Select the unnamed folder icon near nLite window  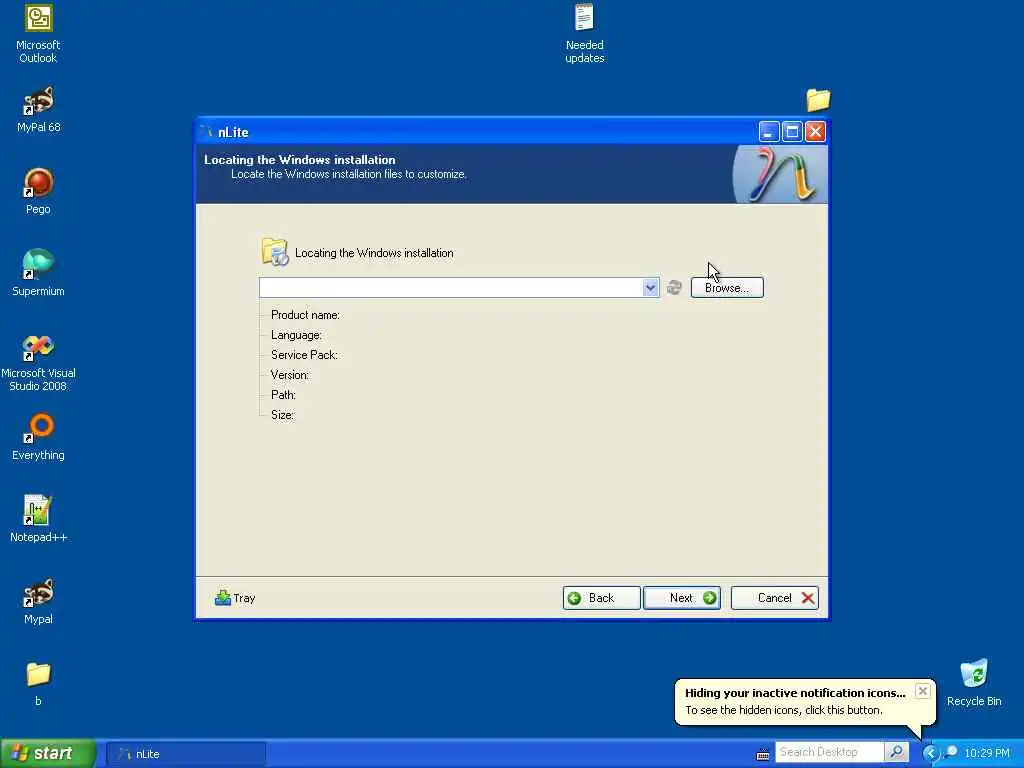[818, 100]
